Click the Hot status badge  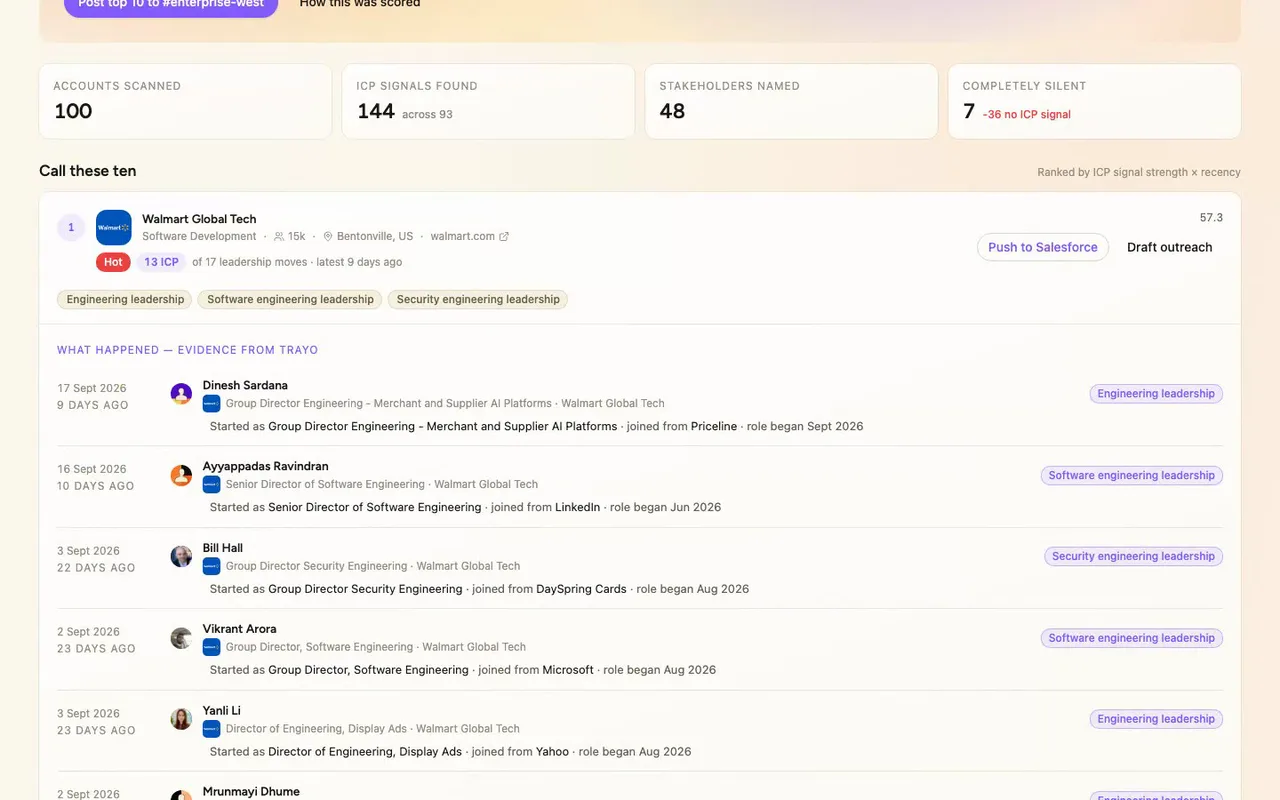[113, 262]
